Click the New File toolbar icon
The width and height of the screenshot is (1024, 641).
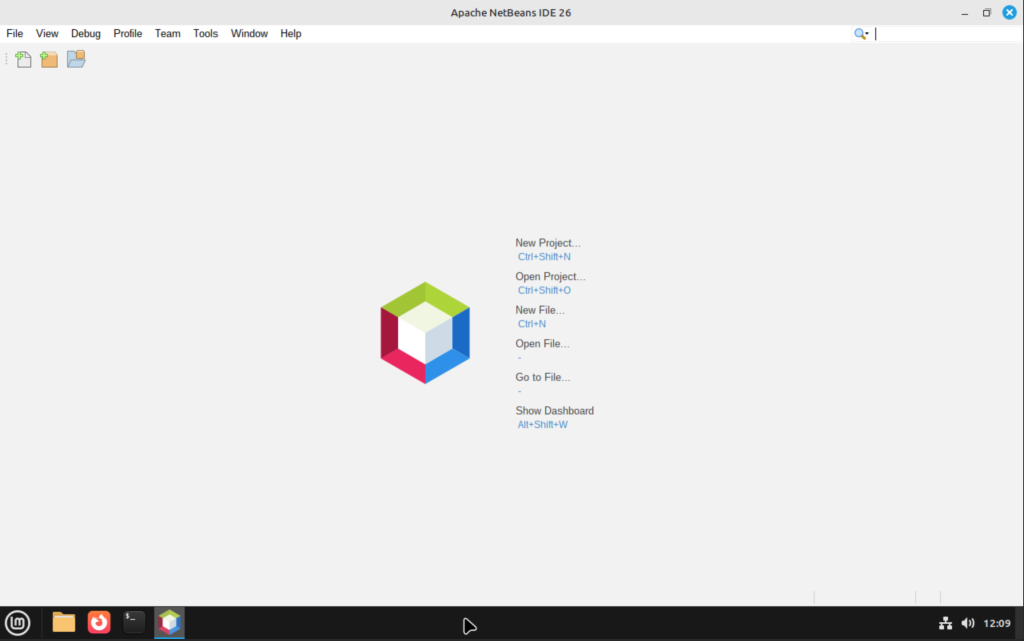[x=22, y=59]
